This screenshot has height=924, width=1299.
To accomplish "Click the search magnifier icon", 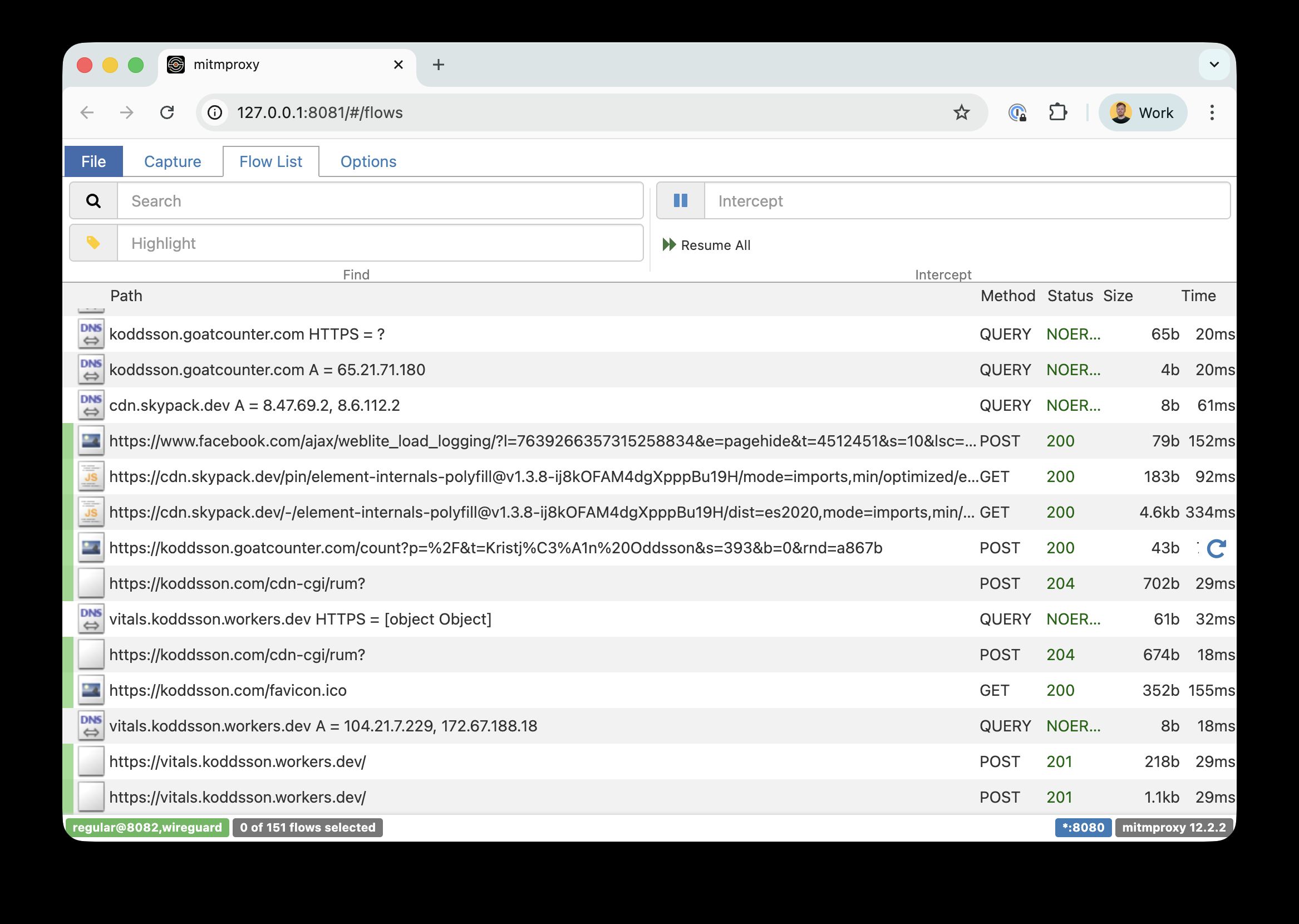I will 94,201.
